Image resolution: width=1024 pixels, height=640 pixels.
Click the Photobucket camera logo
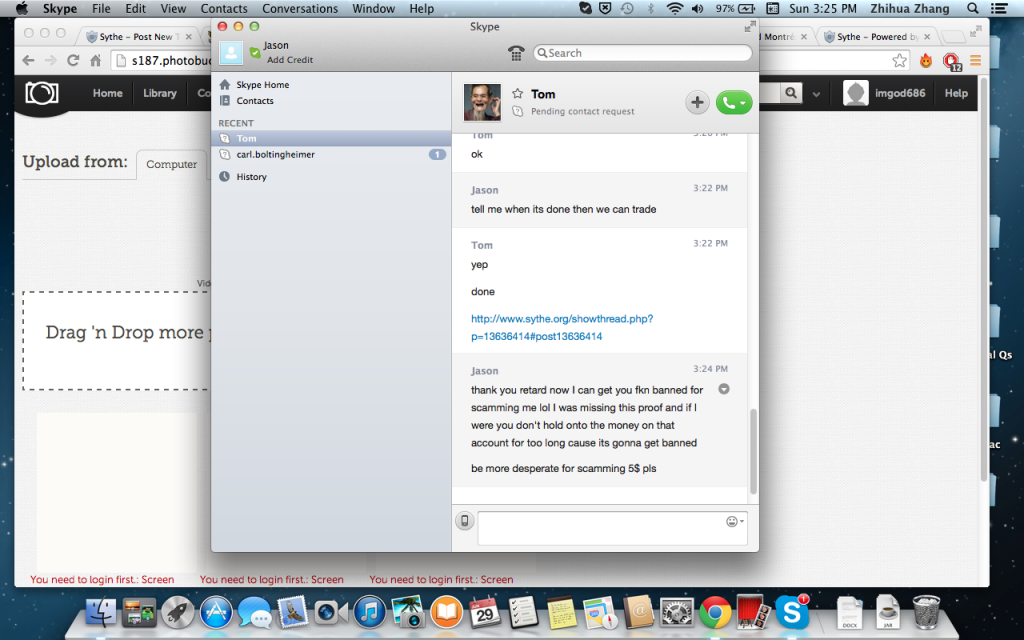click(42, 93)
